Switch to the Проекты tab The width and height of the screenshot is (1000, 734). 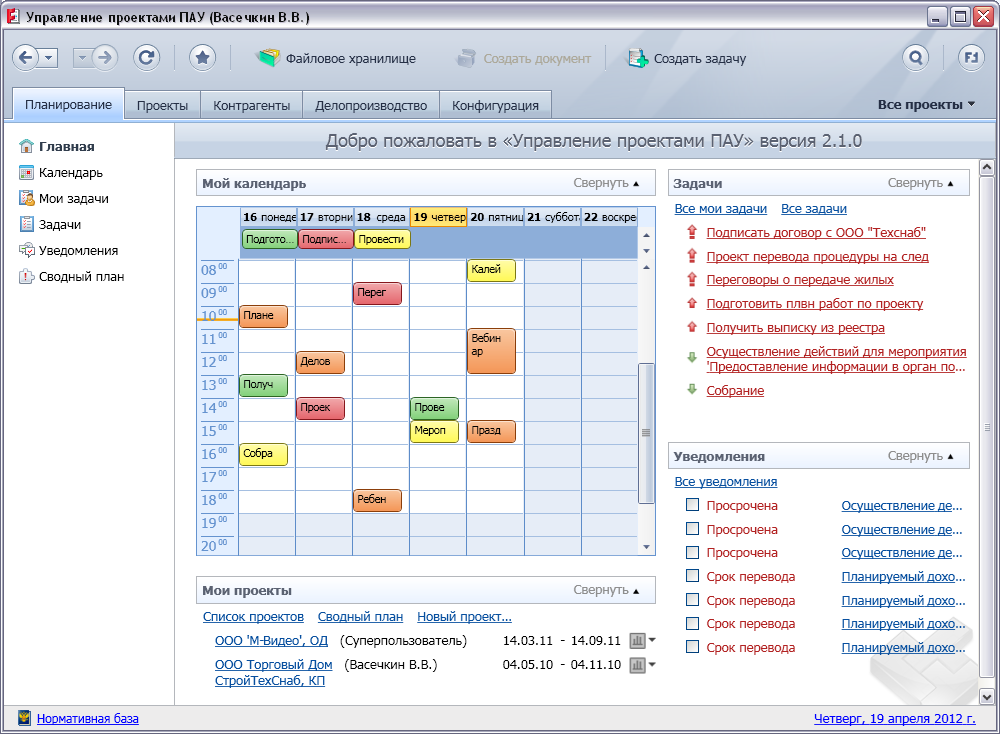point(162,106)
